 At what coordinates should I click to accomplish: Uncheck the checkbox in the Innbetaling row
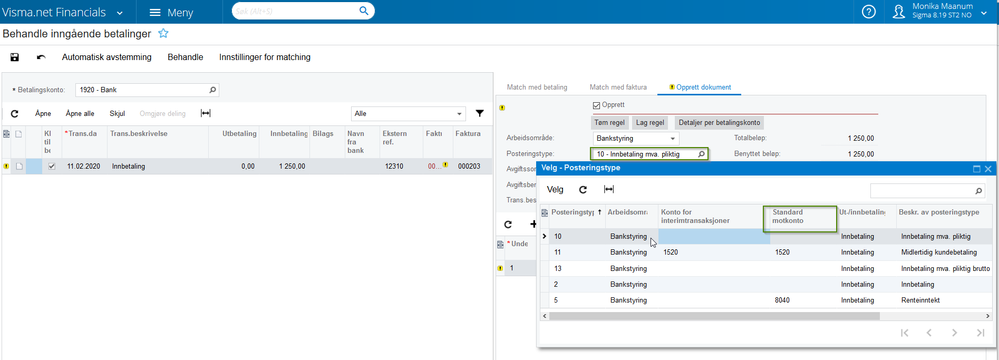click(x=52, y=166)
